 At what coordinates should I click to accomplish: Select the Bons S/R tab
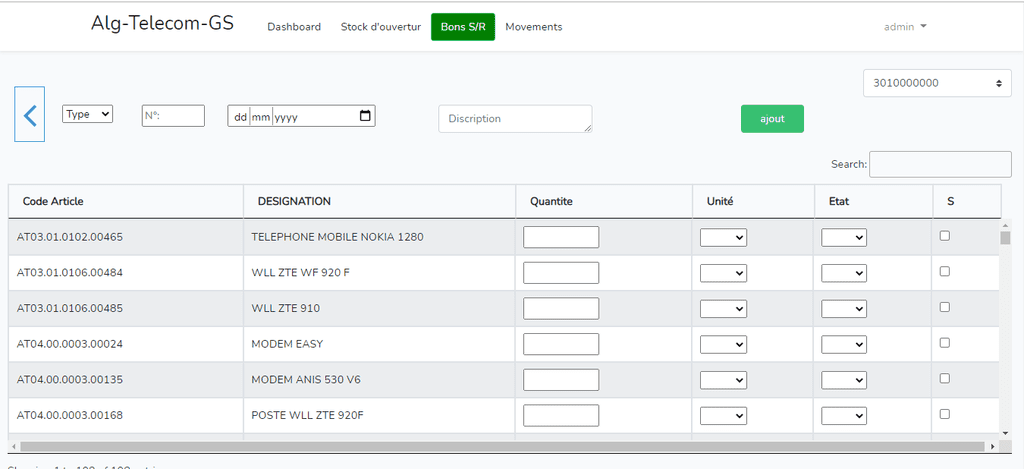click(x=463, y=27)
